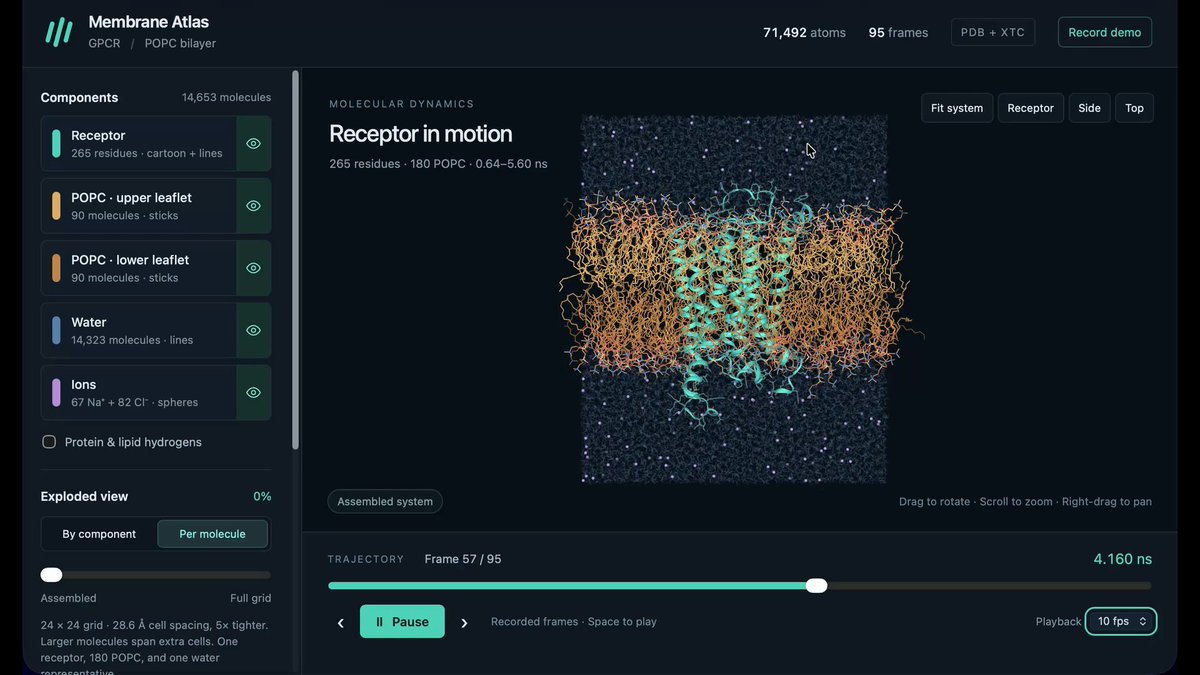Click the PDB + XTC format badge
Screen dimensions: 1200x675
click(x=993, y=32)
